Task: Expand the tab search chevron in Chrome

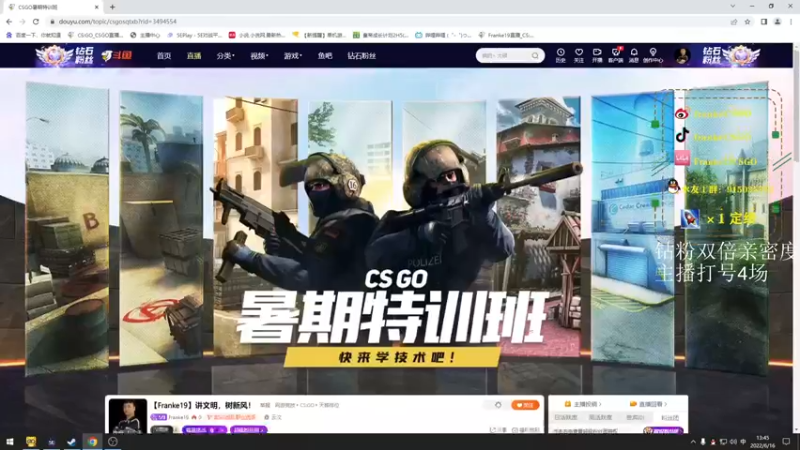Action: (733, 6)
